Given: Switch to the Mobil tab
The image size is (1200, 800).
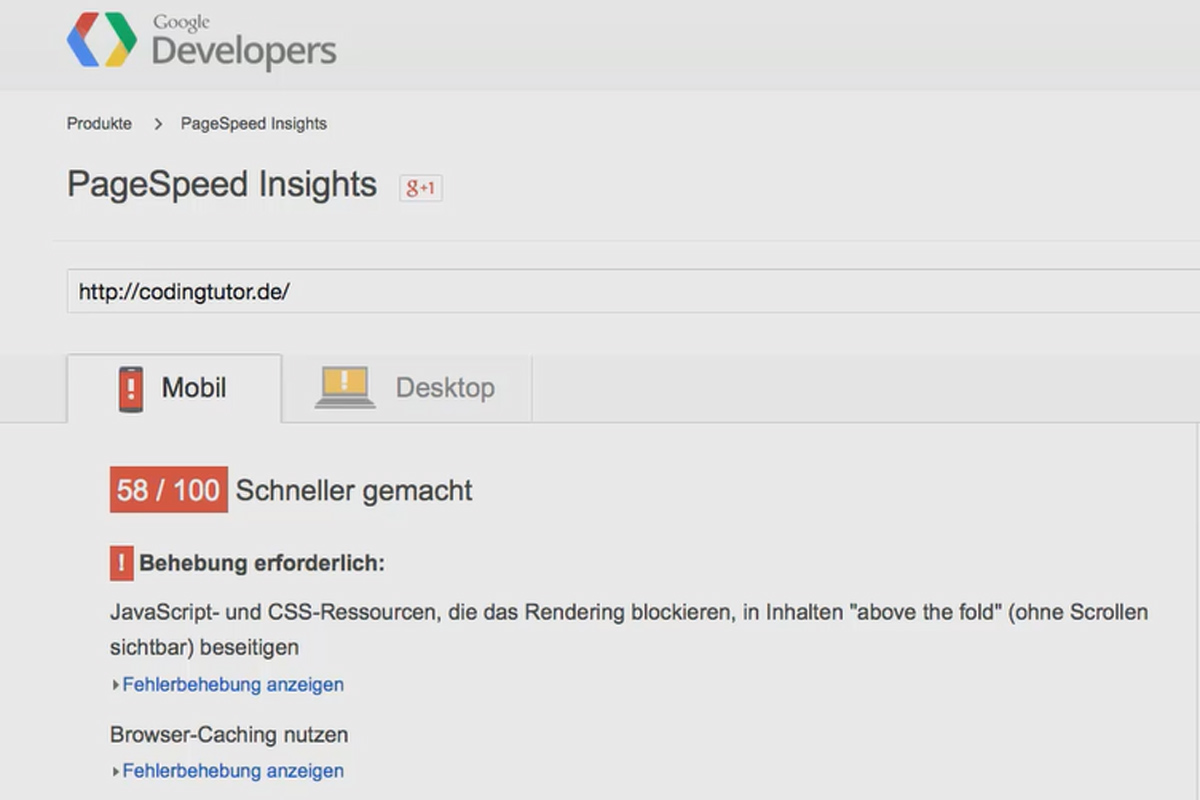Looking at the screenshot, I should (x=174, y=388).
